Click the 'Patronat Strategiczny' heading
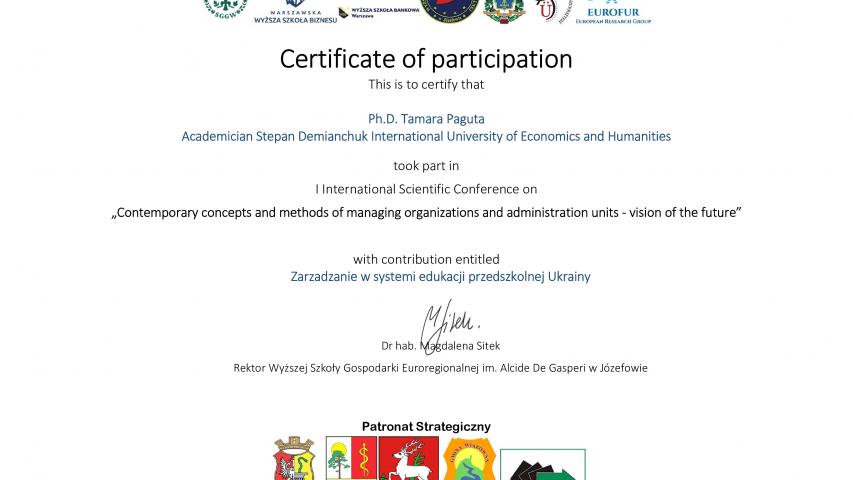 pyautogui.click(x=426, y=427)
